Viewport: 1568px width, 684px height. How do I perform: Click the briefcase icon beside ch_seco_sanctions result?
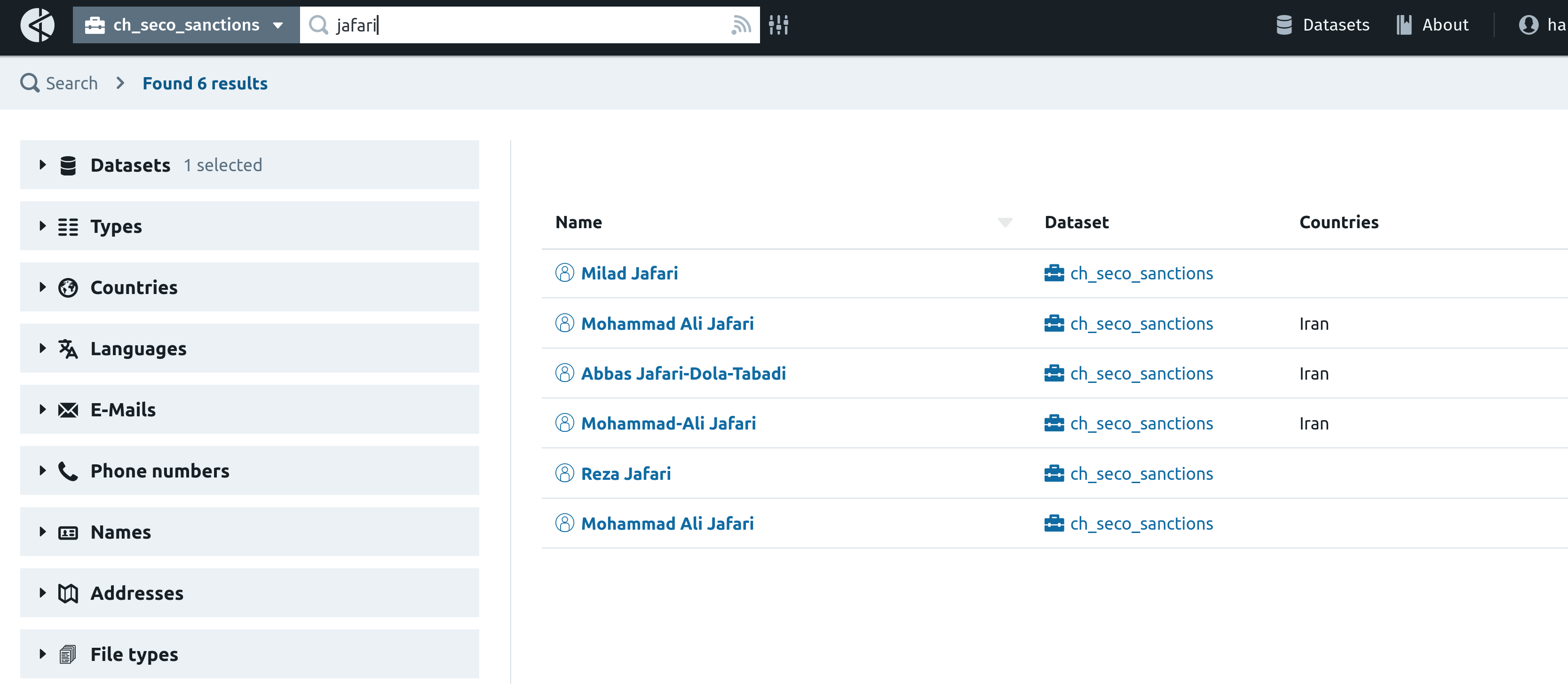pos(1054,273)
